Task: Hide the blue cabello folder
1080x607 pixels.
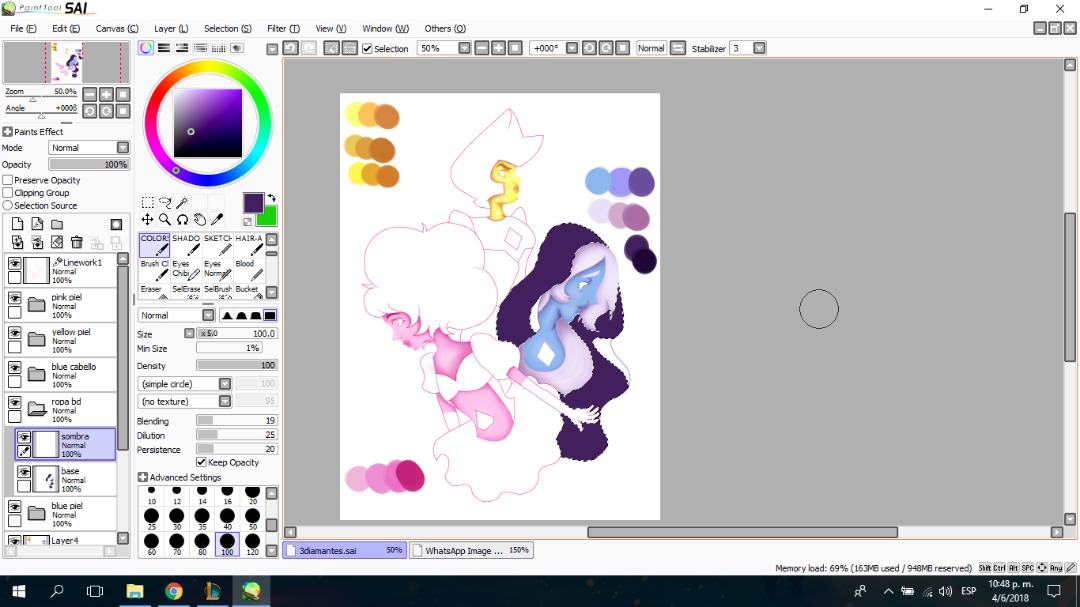Action: click(14, 368)
